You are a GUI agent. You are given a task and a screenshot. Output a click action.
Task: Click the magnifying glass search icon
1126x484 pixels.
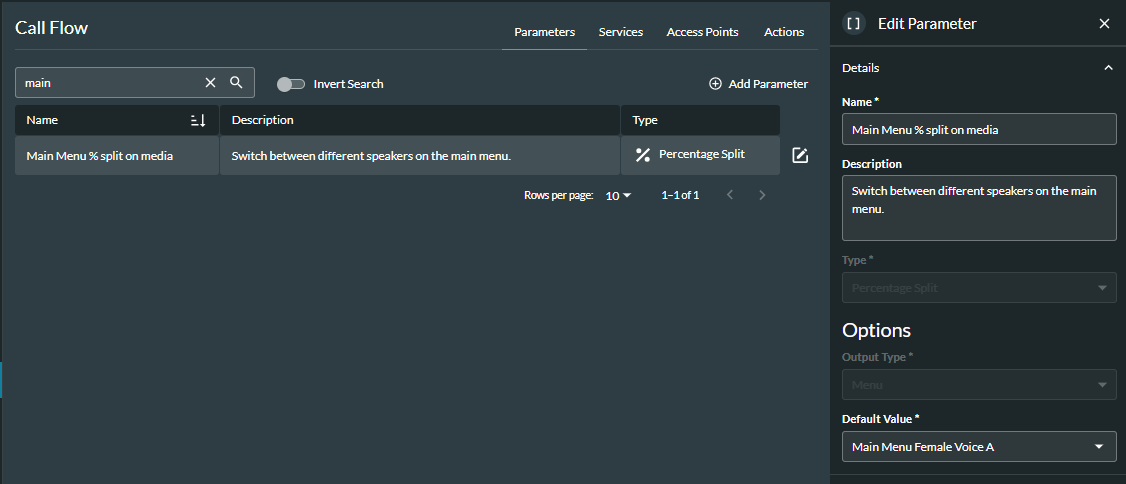coord(236,83)
